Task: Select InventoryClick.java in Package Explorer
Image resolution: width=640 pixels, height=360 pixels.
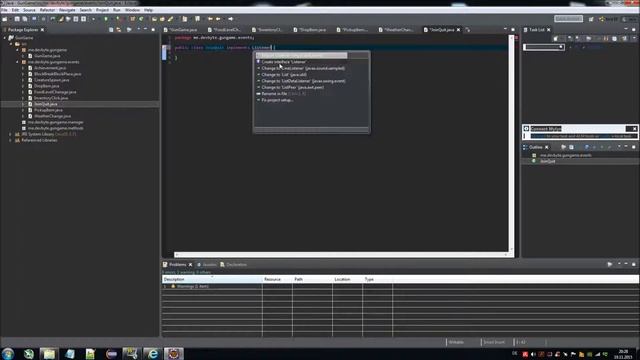Action: [51, 98]
